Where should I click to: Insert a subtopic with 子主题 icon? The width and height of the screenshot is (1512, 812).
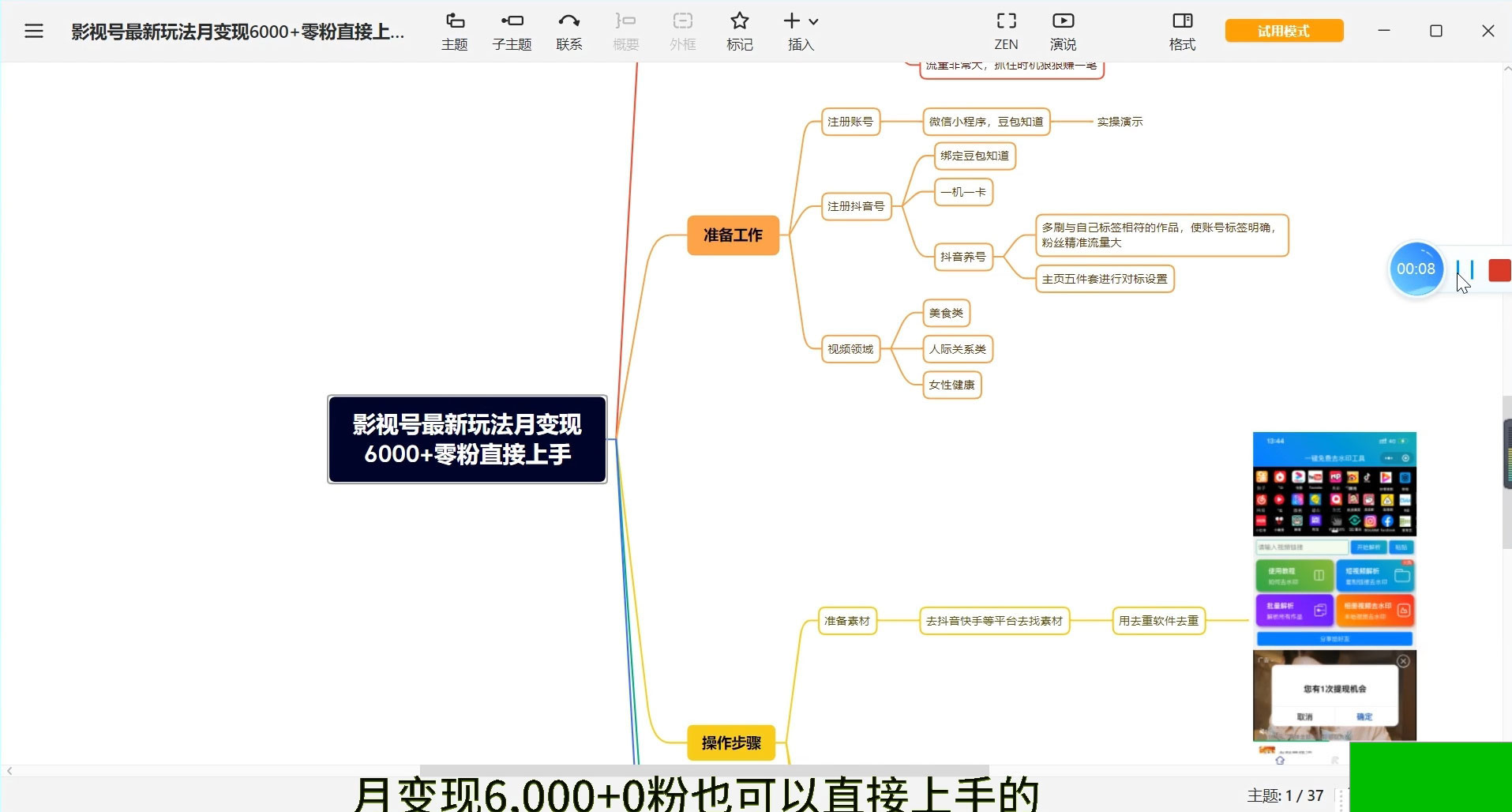[x=512, y=30]
